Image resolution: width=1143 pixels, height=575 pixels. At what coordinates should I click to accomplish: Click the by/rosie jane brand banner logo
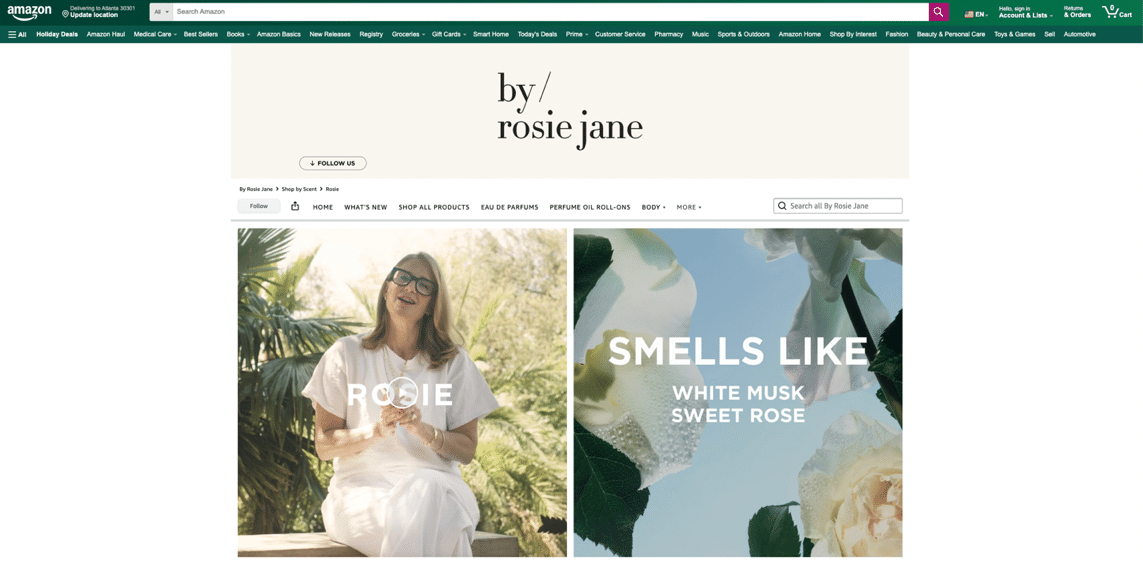(569, 111)
